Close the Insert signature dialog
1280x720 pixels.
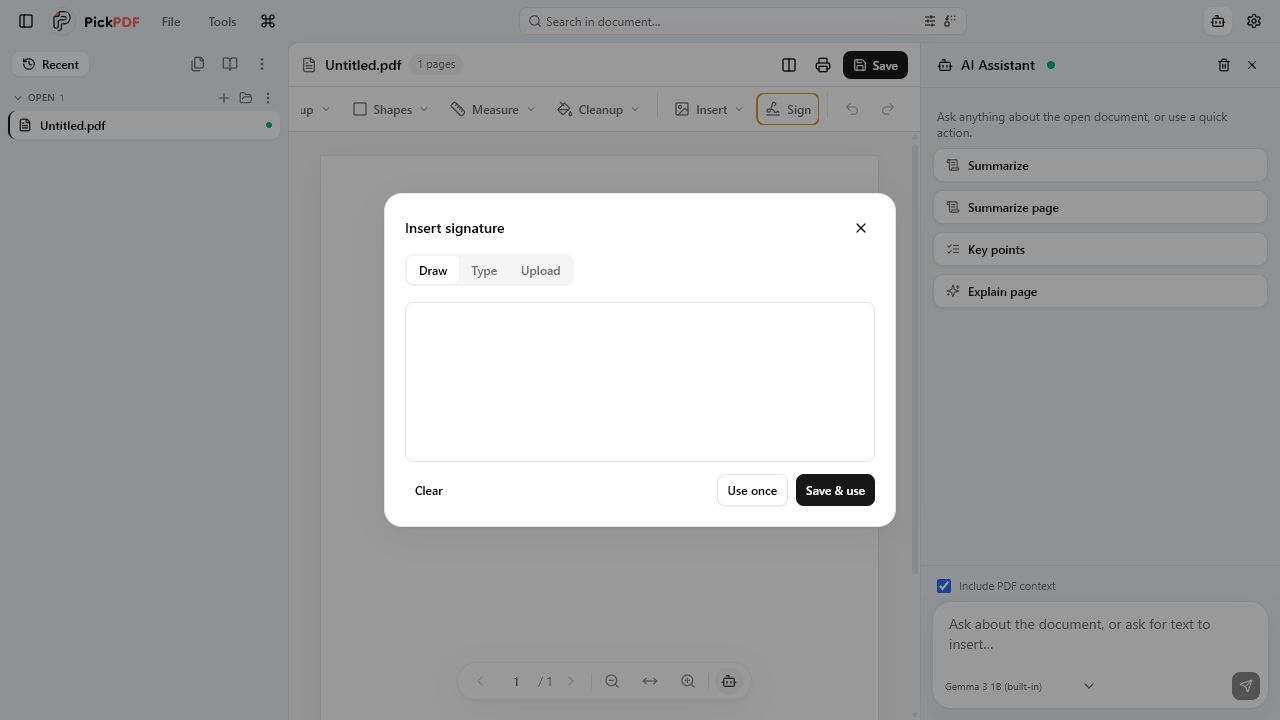pos(861,228)
